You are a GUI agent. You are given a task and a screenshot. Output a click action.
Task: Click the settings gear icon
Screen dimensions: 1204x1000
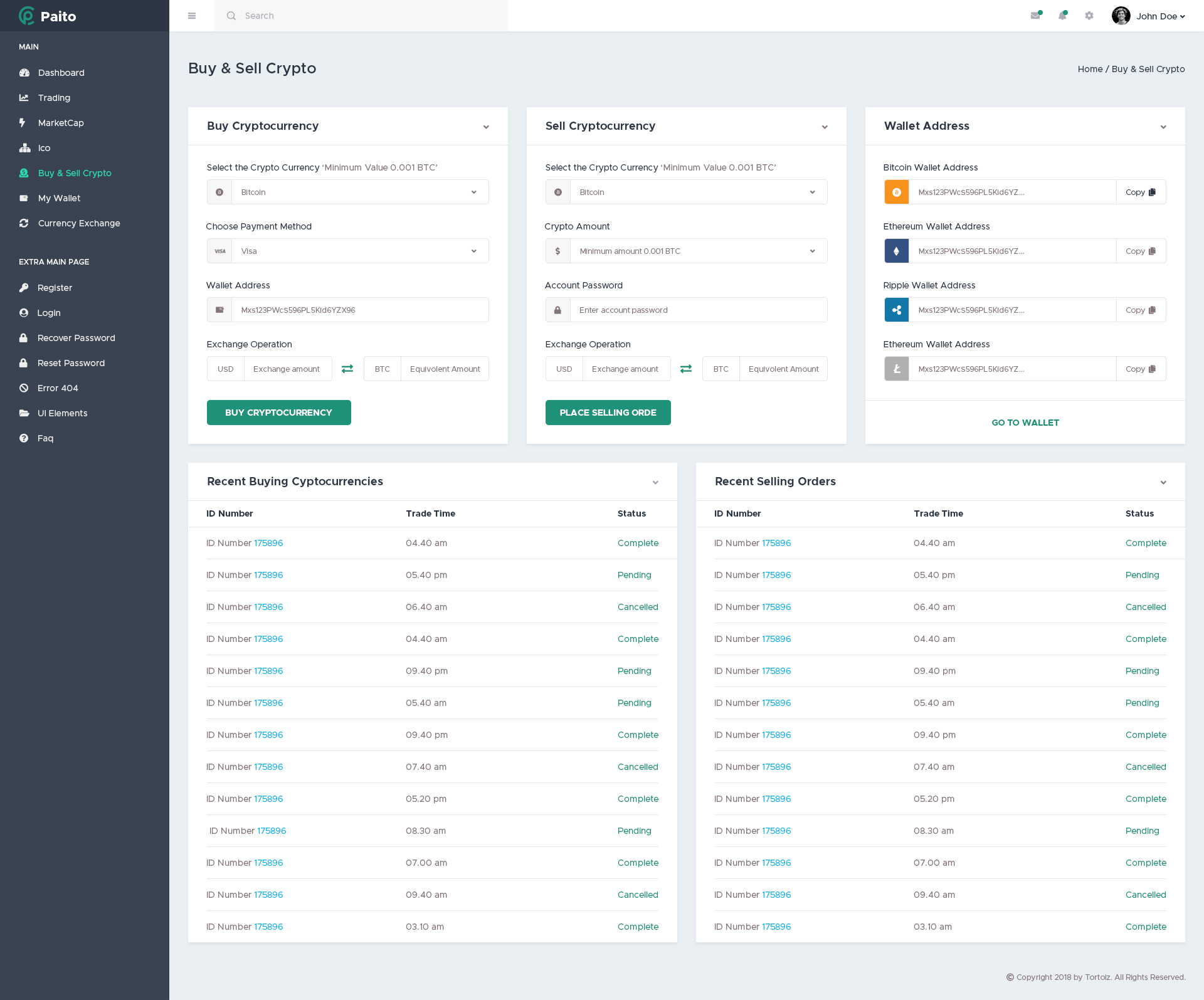coord(1089,16)
